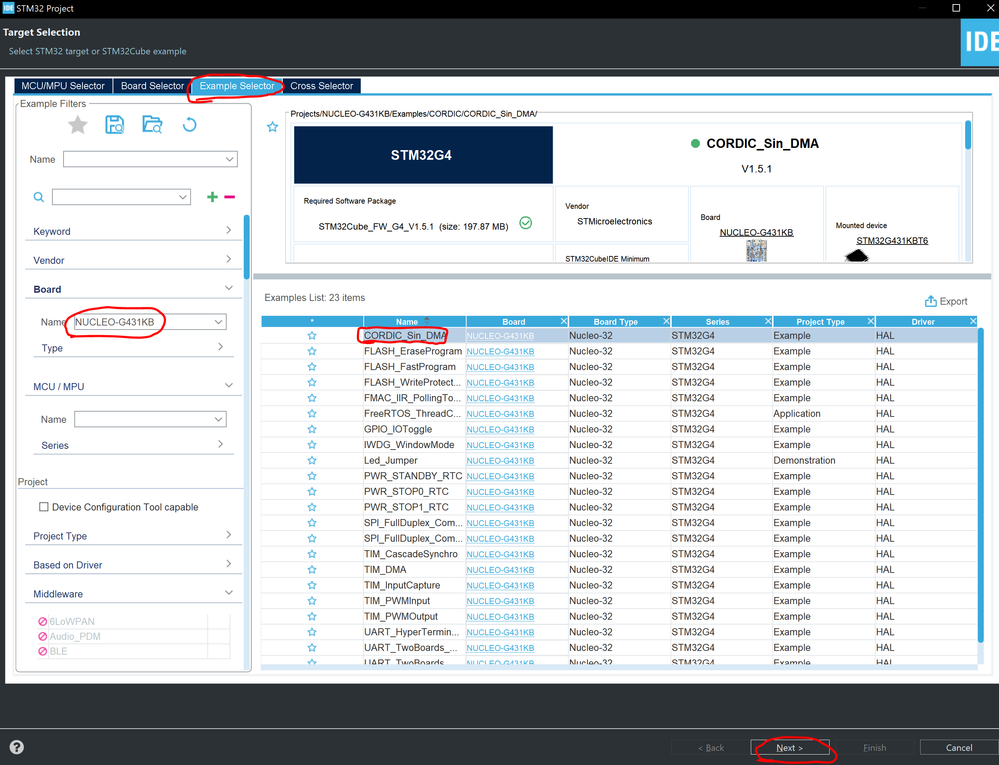Export the examples list
Image resolution: width=999 pixels, height=765 pixels.
(x=946, y=301)
